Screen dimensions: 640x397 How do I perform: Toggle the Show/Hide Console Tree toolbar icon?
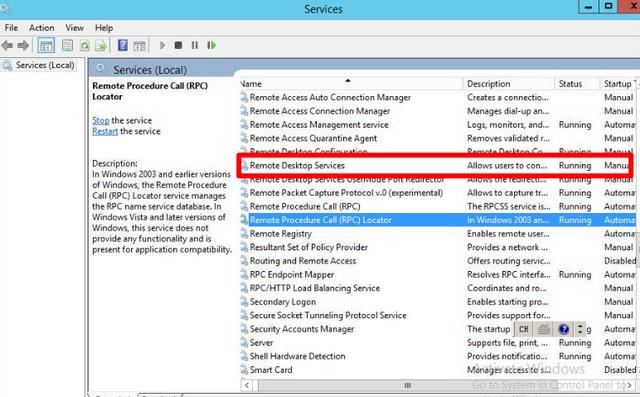coord(46,45)
